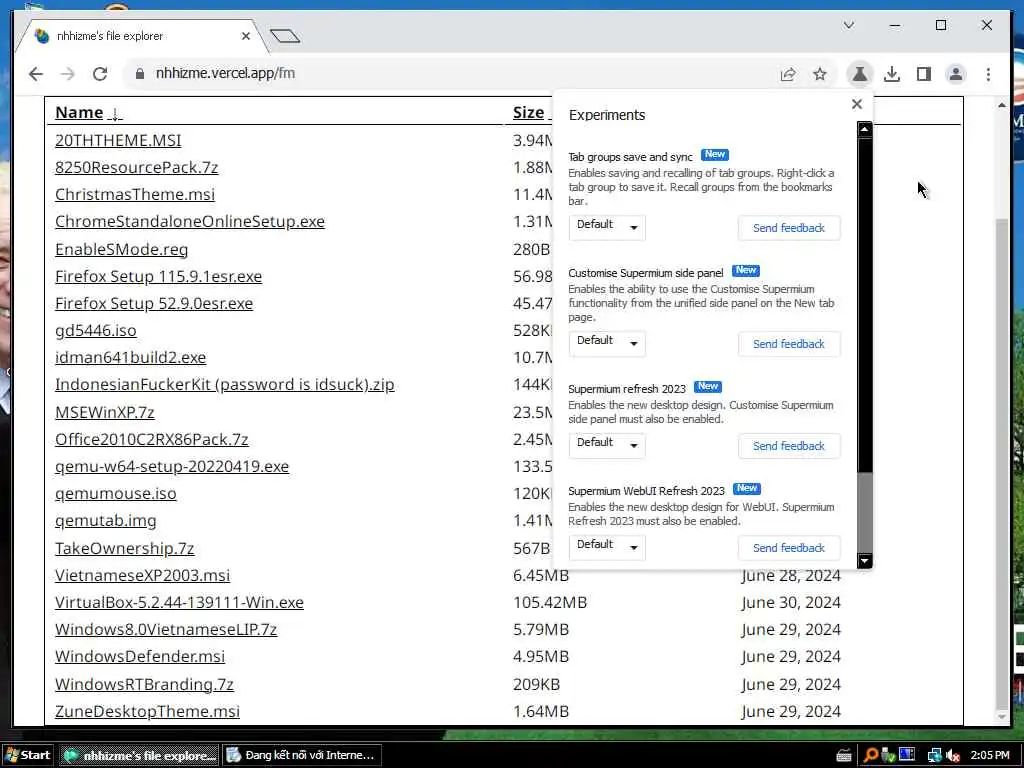Open the Supermium refresh 2023 dropdown

[607, 445]
